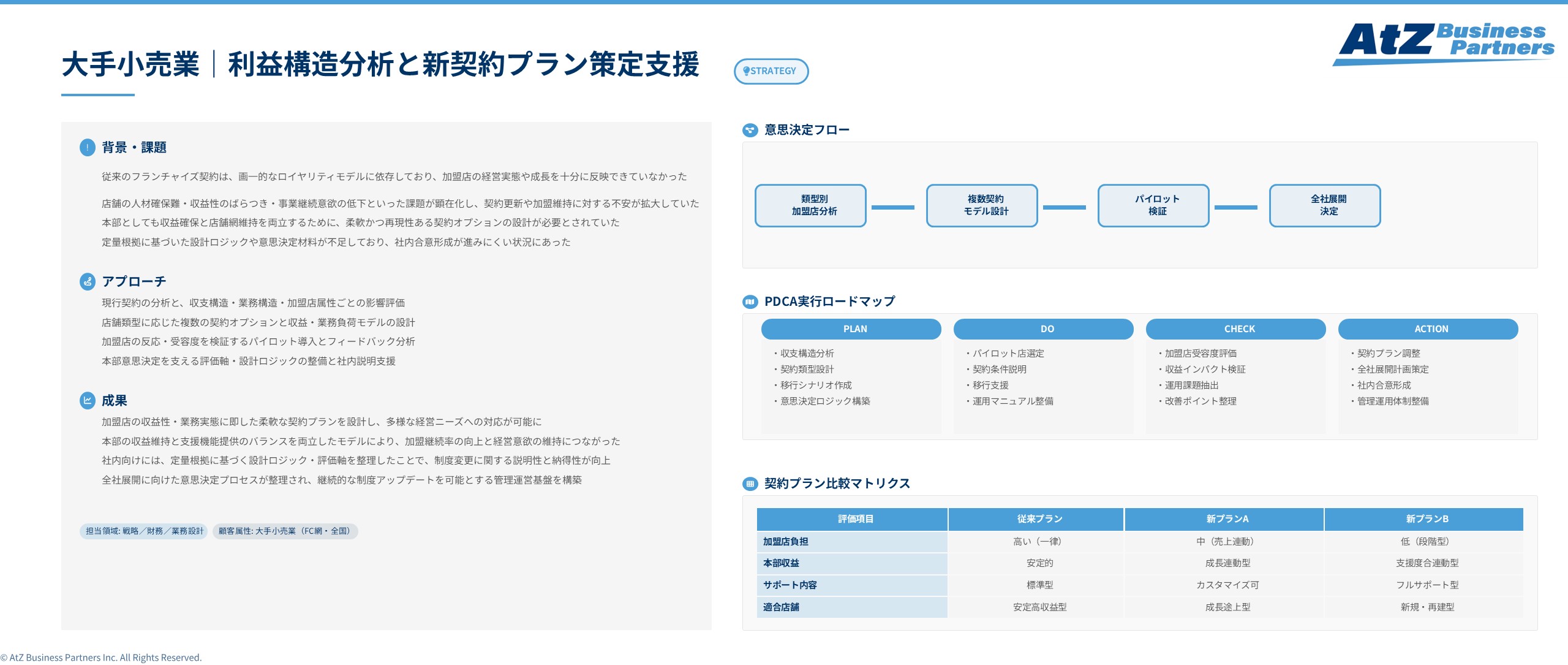This screenshot has height=665, width=1568.
Task: Click the lightbulb icon inside the STRATEGY badge
Action: tap(746, 70)
